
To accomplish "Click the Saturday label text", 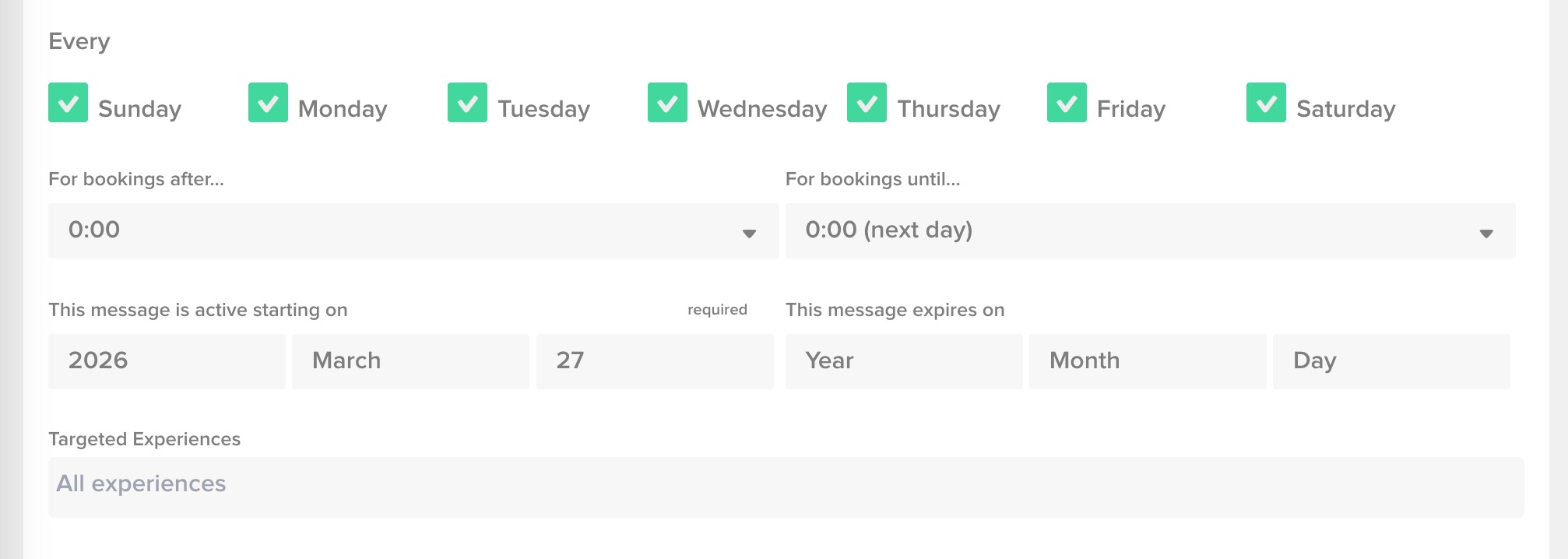I will tap(1345, 109).
